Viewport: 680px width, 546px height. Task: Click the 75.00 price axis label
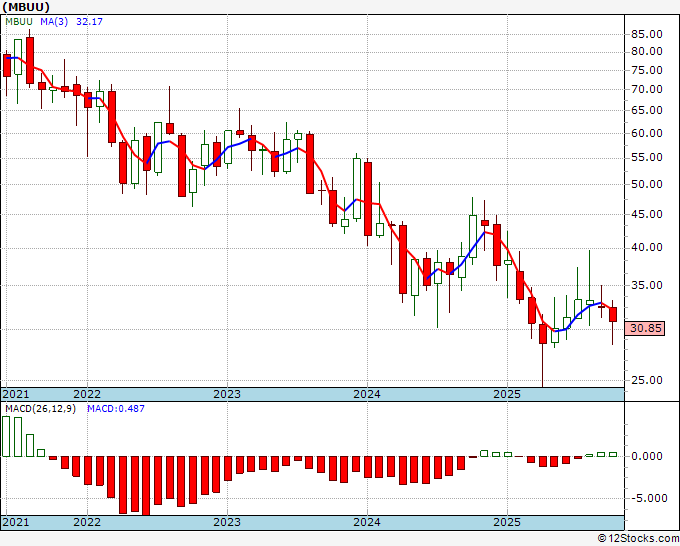[647, 70]
